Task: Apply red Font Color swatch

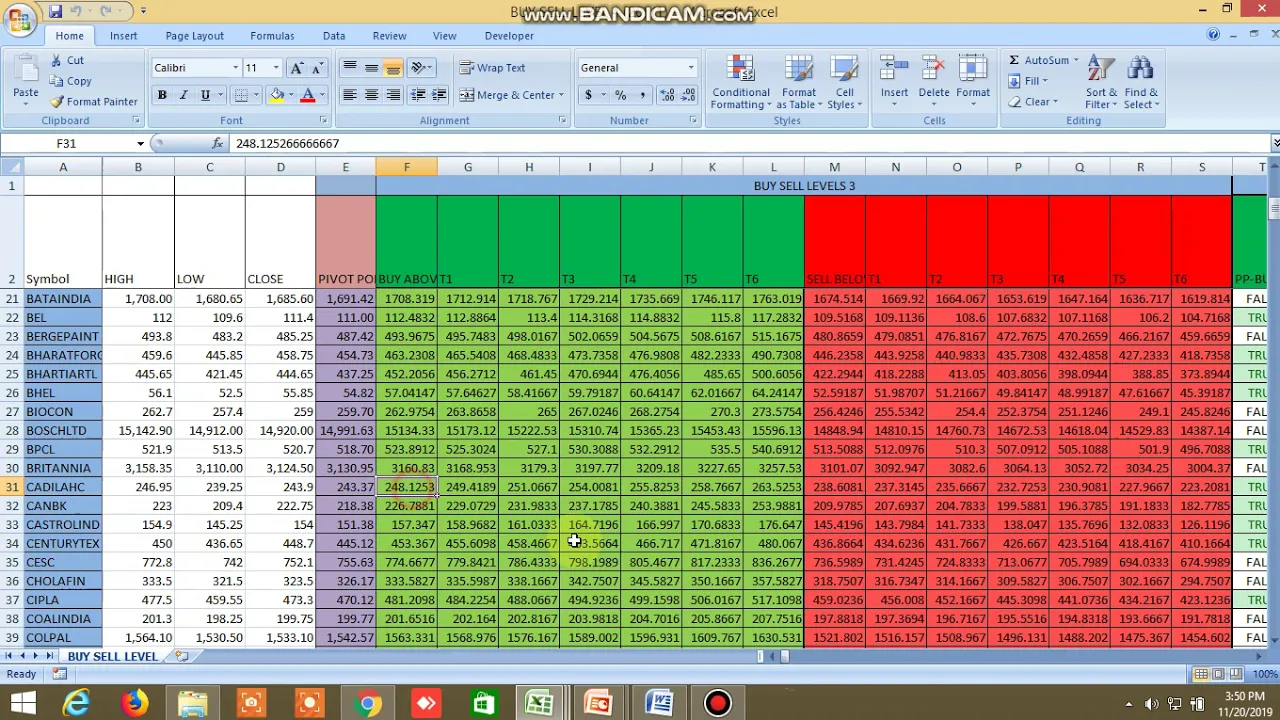Action: [308, 95]
